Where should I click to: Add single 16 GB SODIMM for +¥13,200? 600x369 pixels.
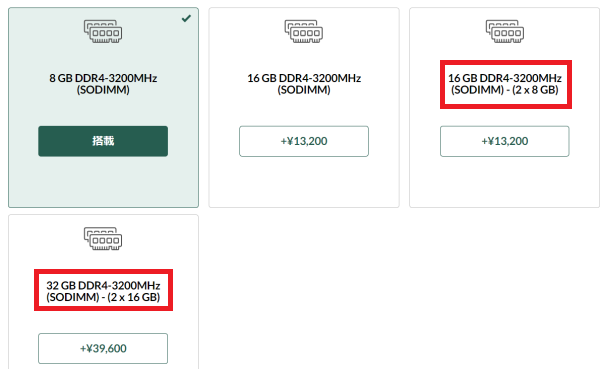(304, 141)
